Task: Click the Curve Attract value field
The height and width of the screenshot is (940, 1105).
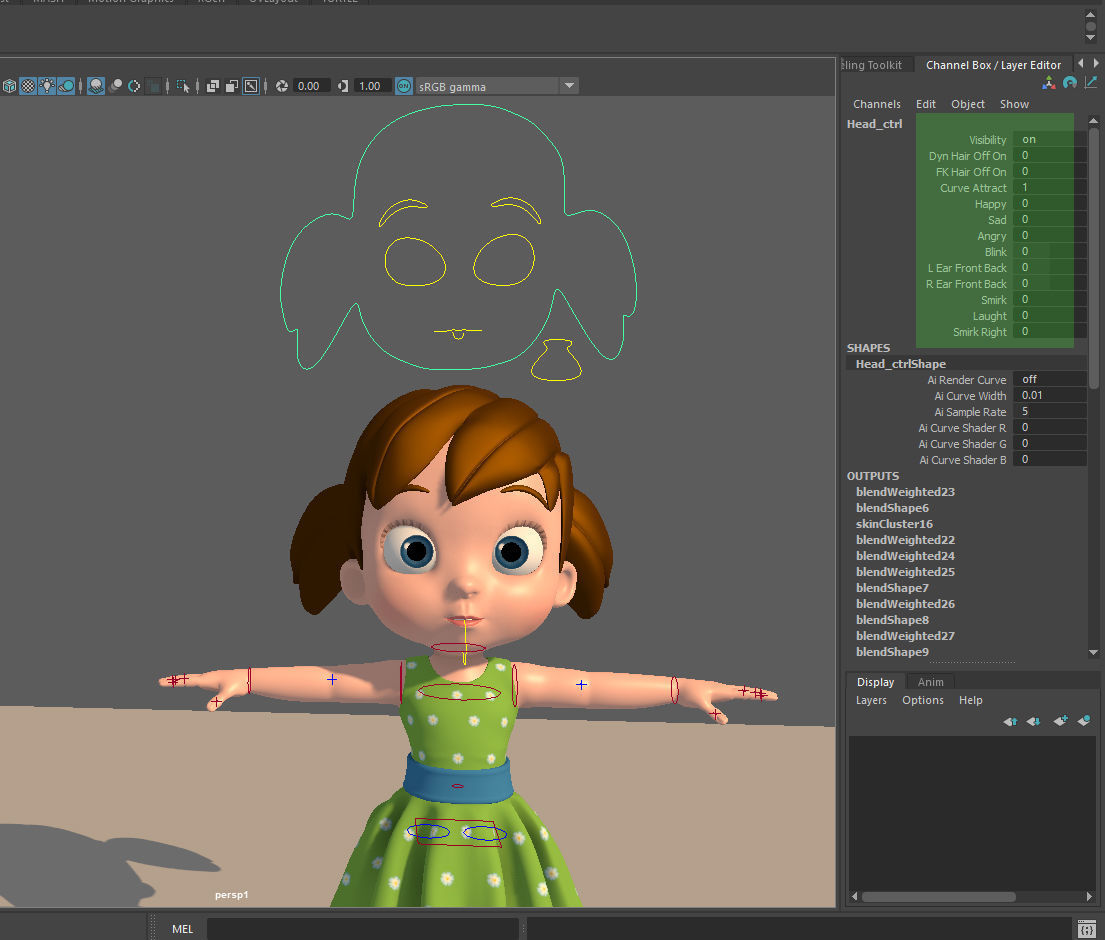Action: click(1049, 187)
